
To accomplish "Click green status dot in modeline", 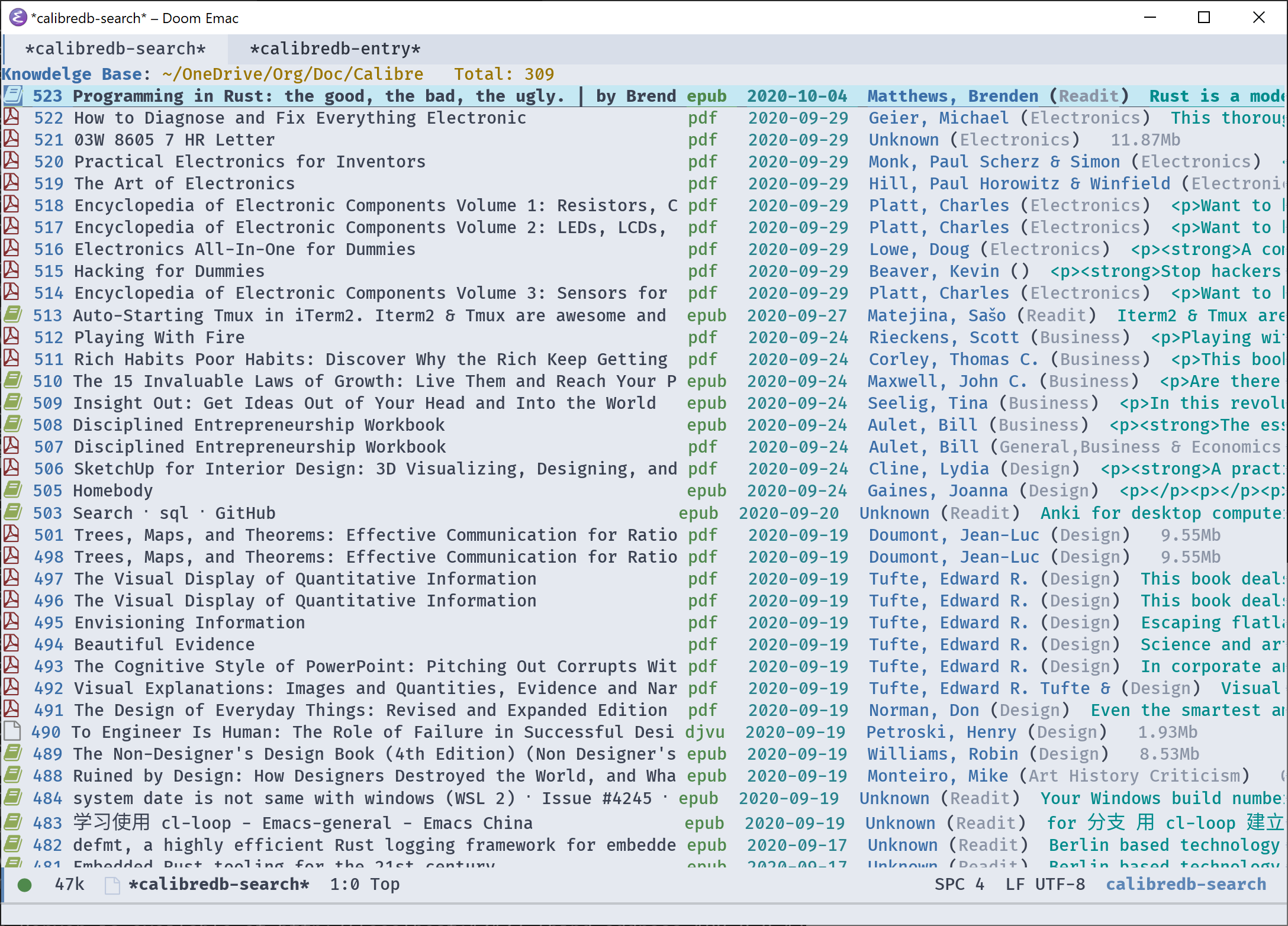I will pyautogui.click(x=24, y=885).
